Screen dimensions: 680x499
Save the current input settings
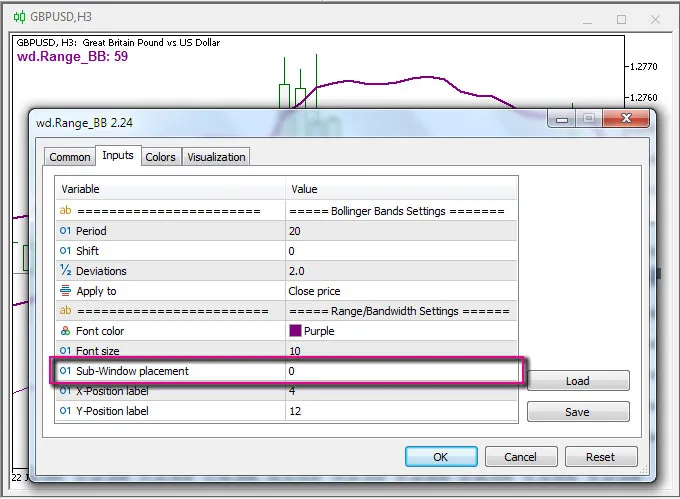point(577,412)
